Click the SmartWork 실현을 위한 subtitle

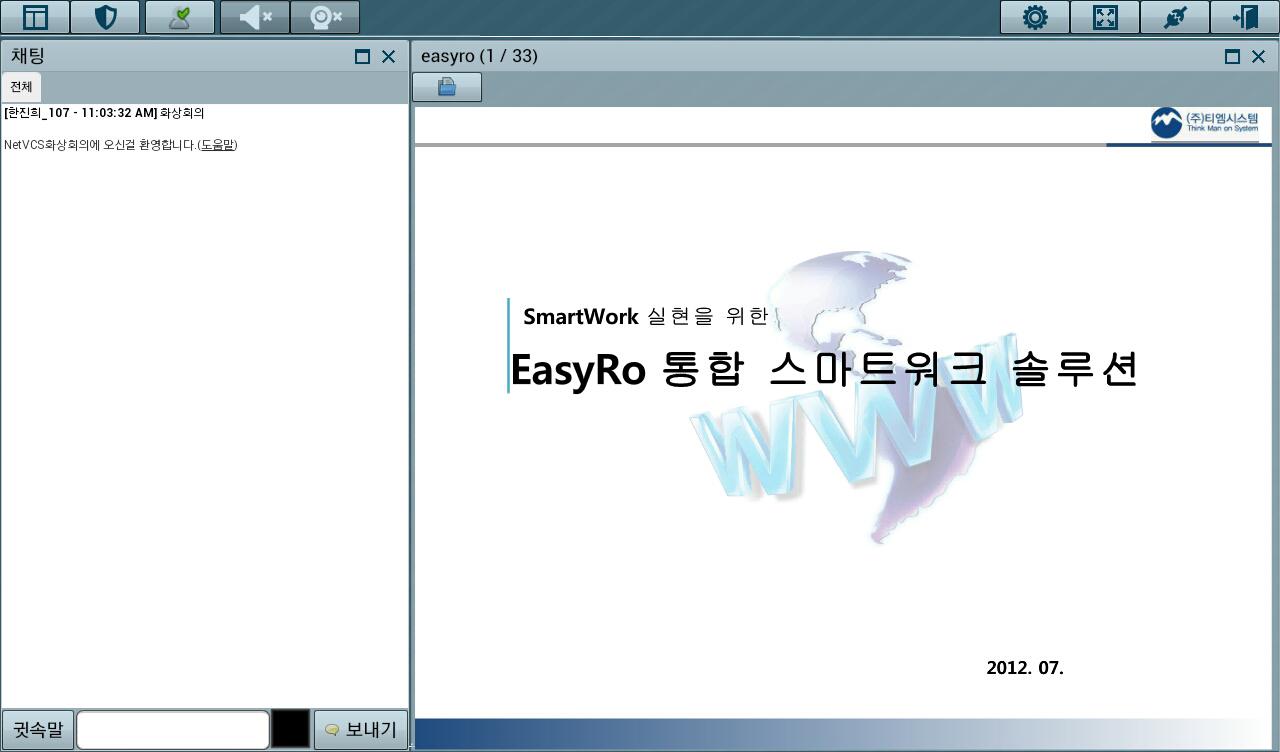coord(645,316)
